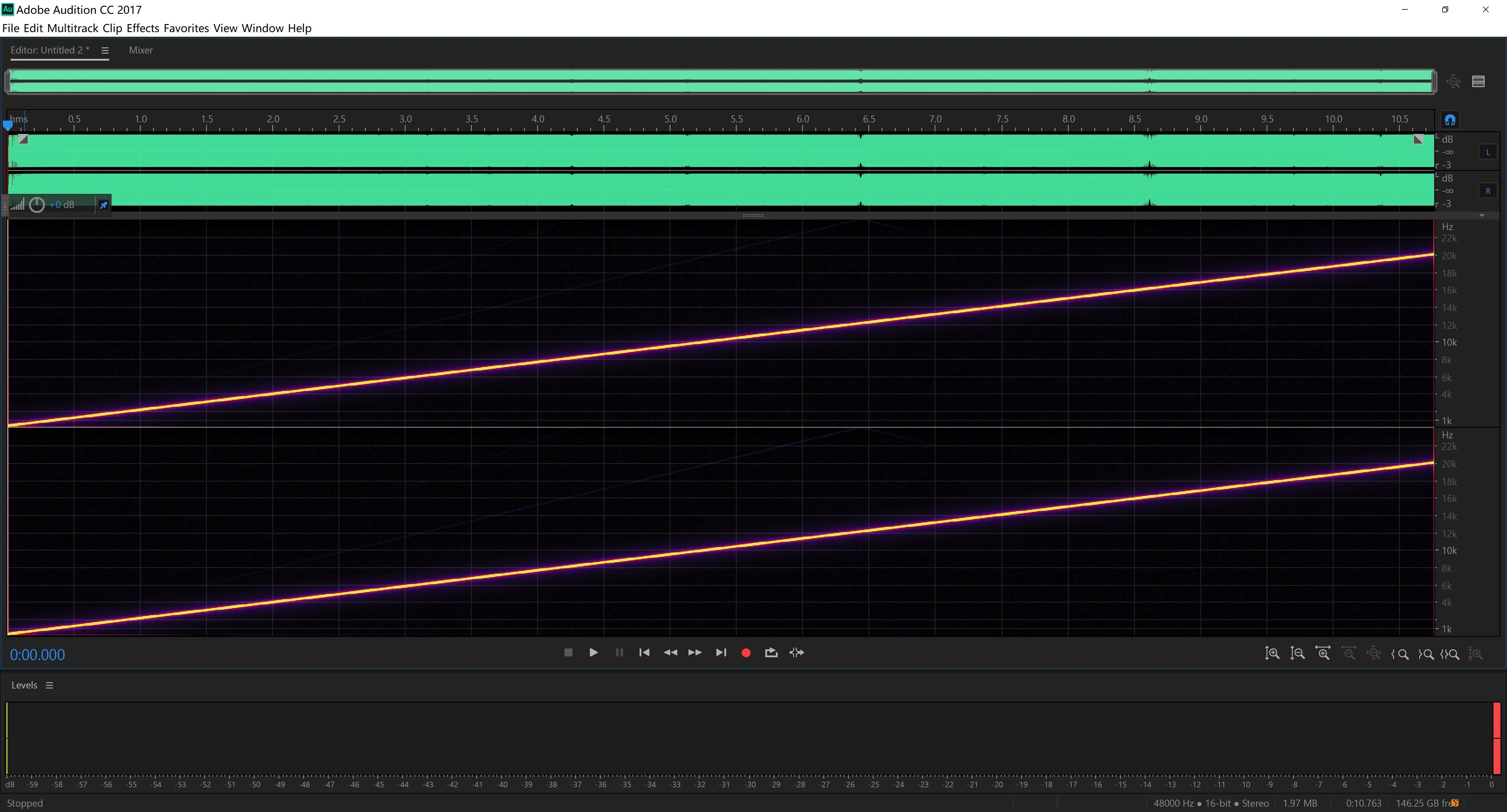Image resolution: width=1507 pixels, height=812 pixels.
Task: Click Zoom Out Full icon in transport bar
Action: click(x=1374, y=653)
